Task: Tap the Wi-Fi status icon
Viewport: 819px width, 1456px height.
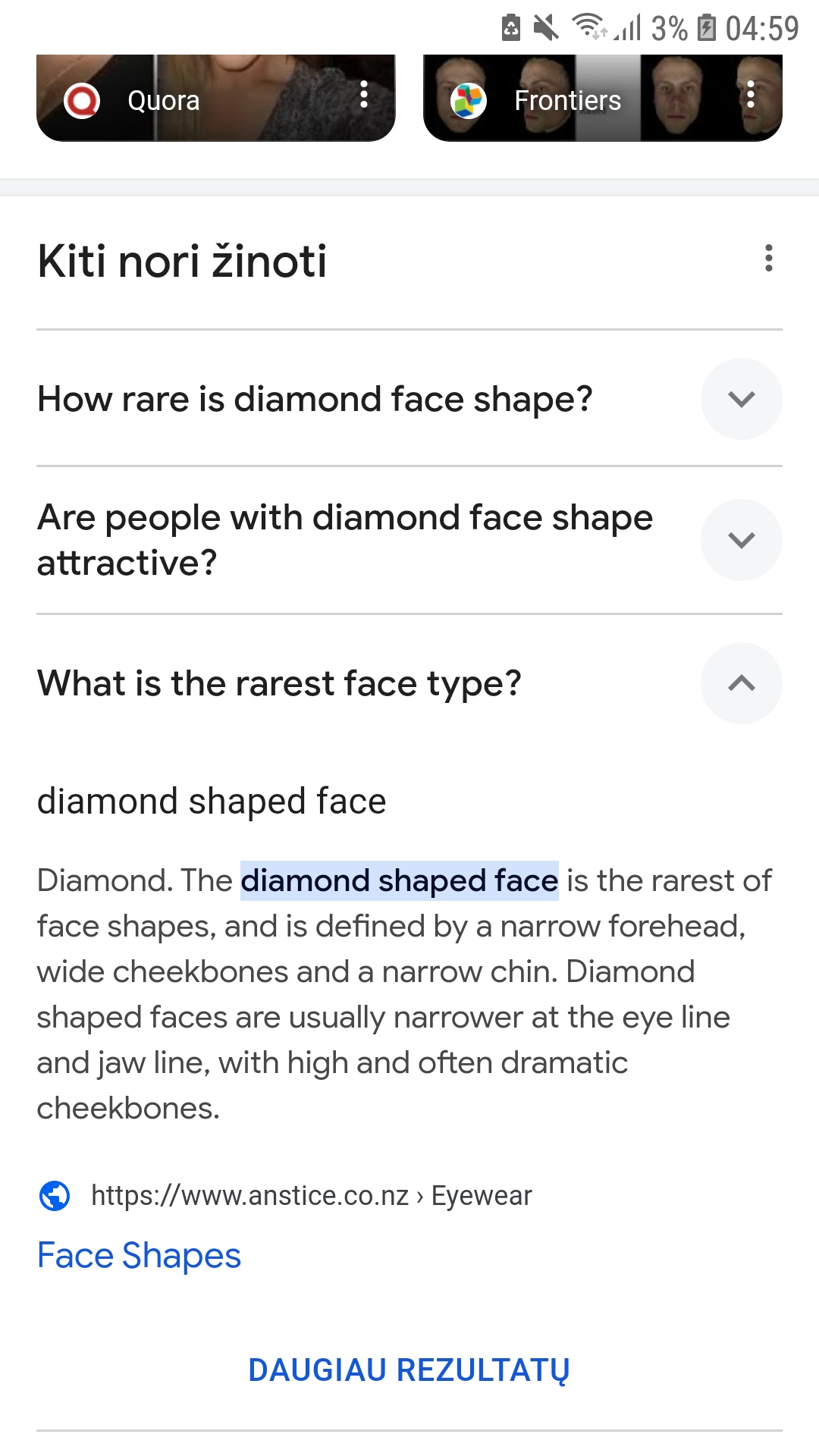Action: [x=588, y=25]
